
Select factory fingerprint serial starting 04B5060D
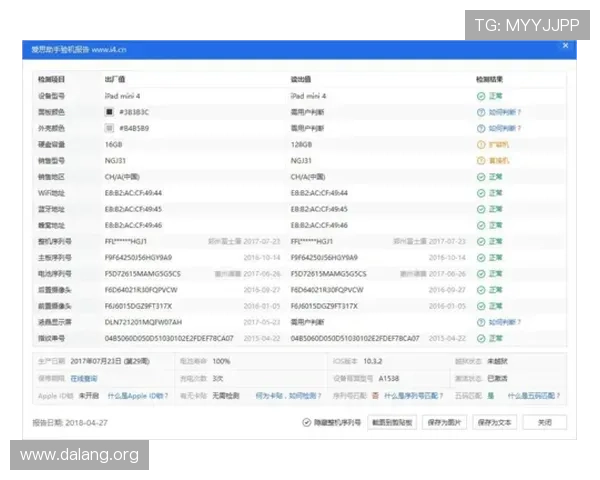coord(169,338)
